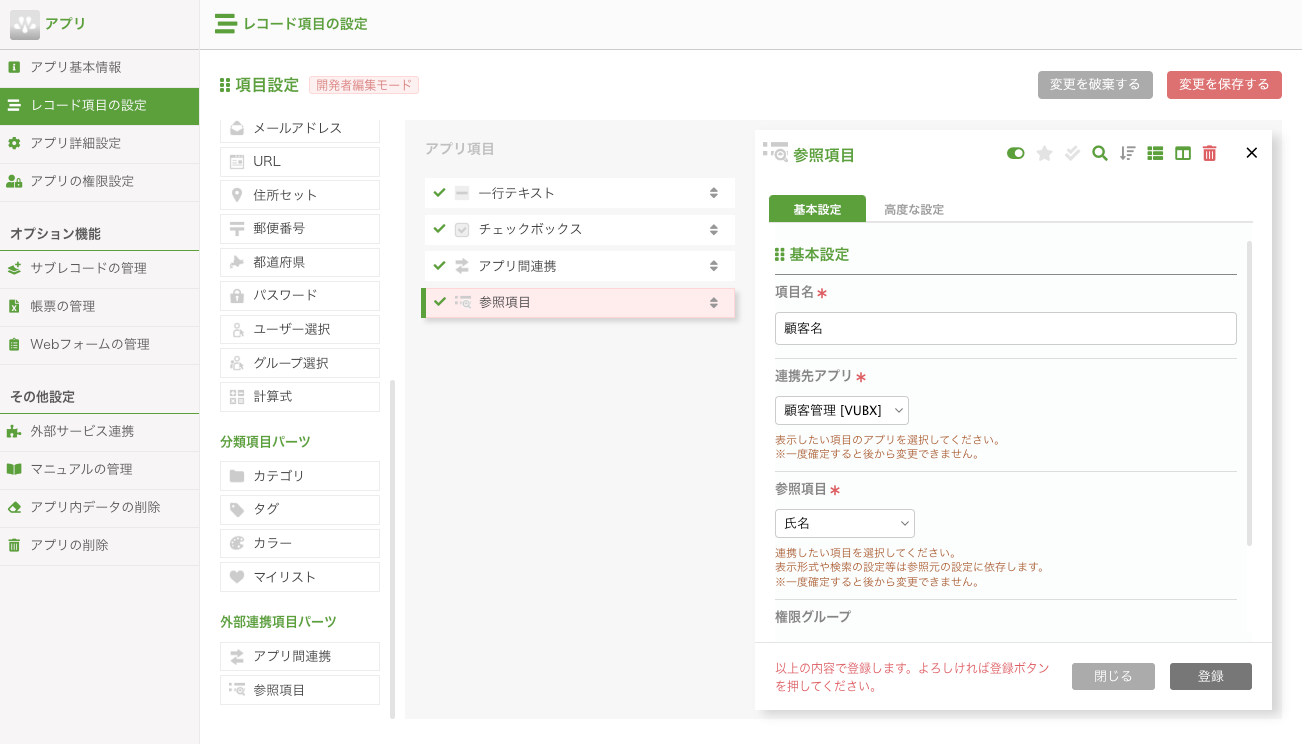
Task: Select the 郵便番号 field part
Action: [300, 228]
